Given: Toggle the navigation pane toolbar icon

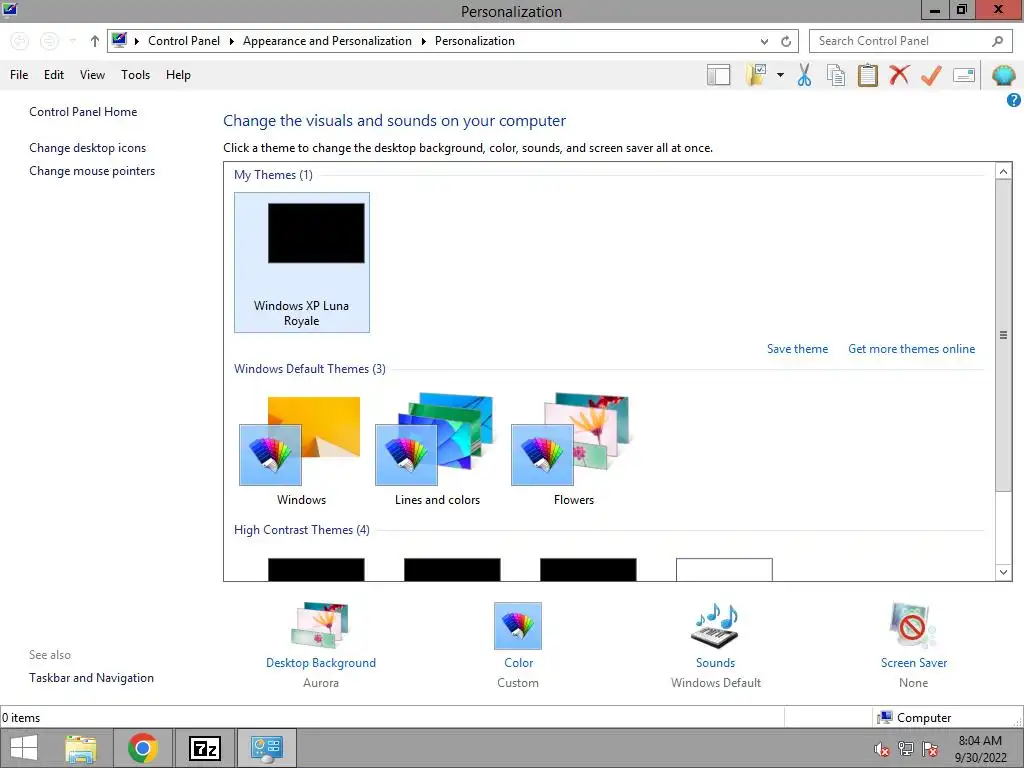Looking at the screenshot, I should tap(718, 75).
